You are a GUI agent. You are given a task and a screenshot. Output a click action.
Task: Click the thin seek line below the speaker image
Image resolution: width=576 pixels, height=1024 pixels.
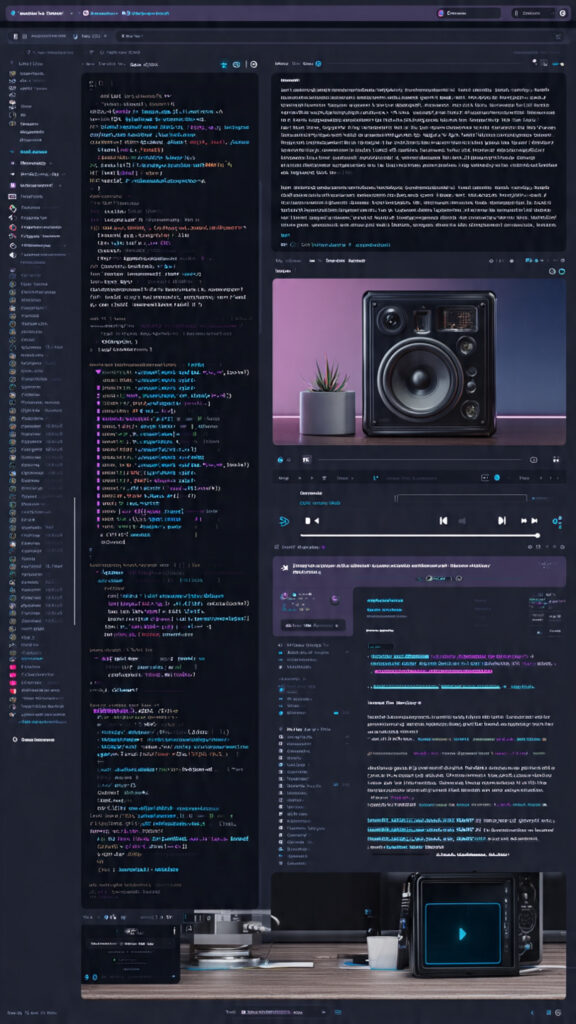421,460
